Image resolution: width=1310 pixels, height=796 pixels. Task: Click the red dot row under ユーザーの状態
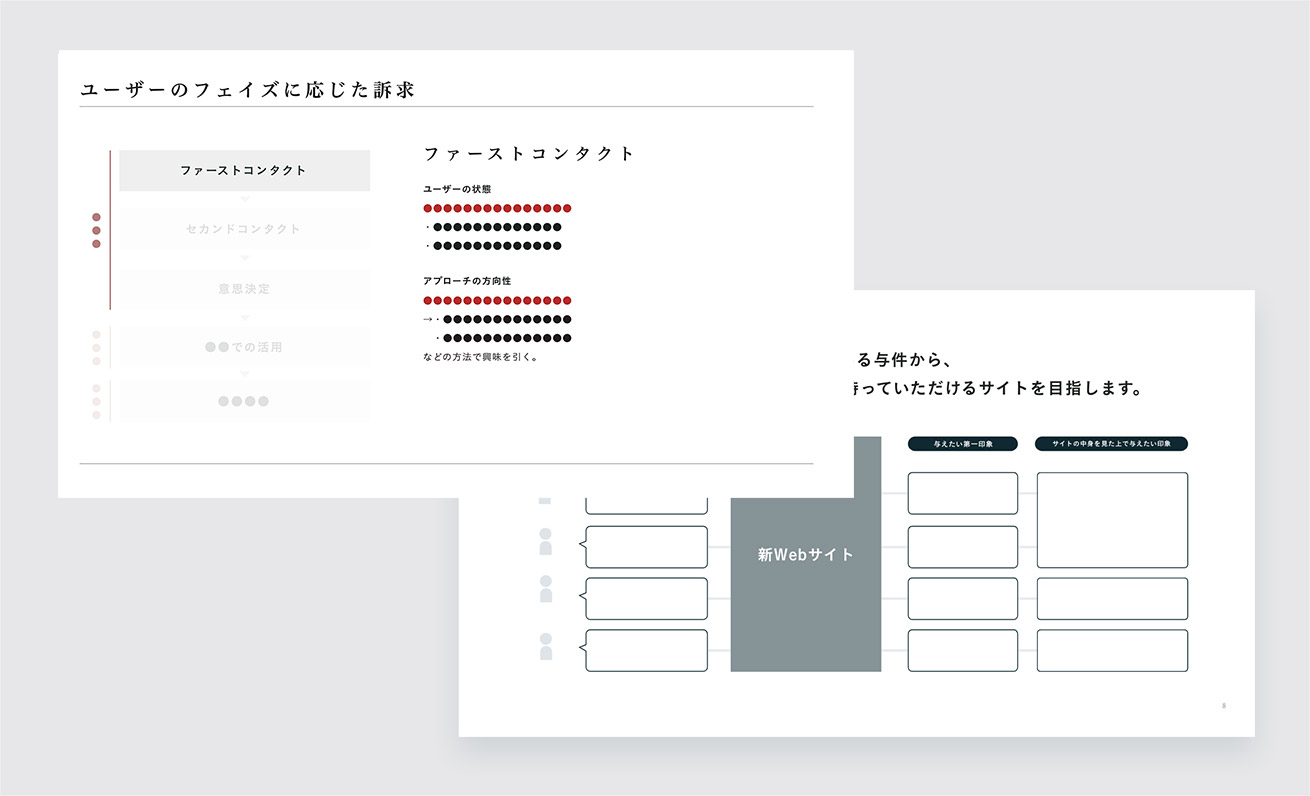[497, 209]
